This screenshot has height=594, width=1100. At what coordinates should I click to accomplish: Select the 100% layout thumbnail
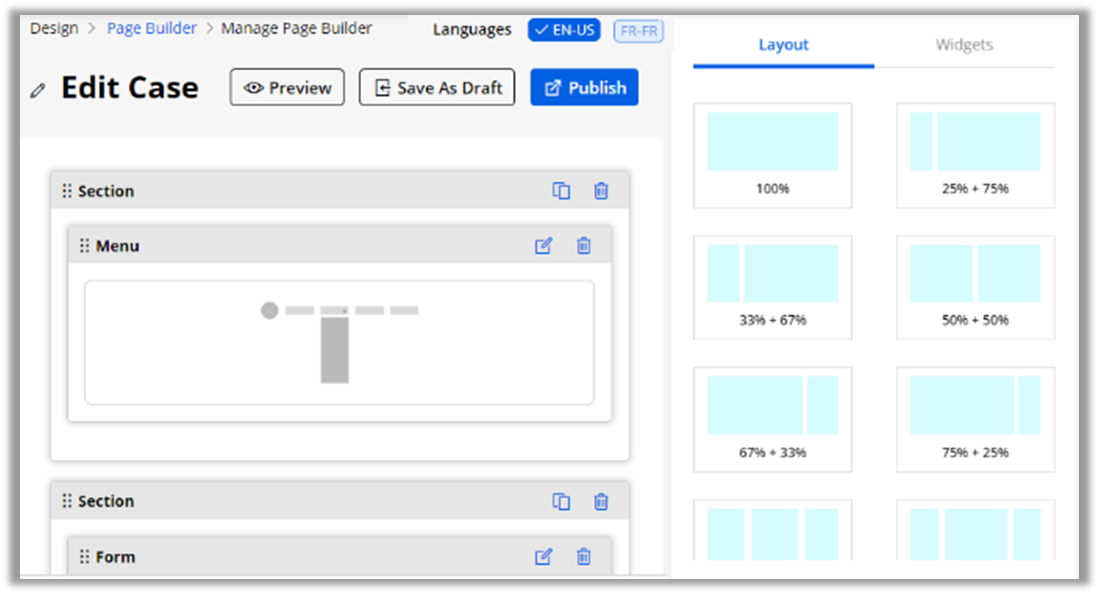click(772, 155)
